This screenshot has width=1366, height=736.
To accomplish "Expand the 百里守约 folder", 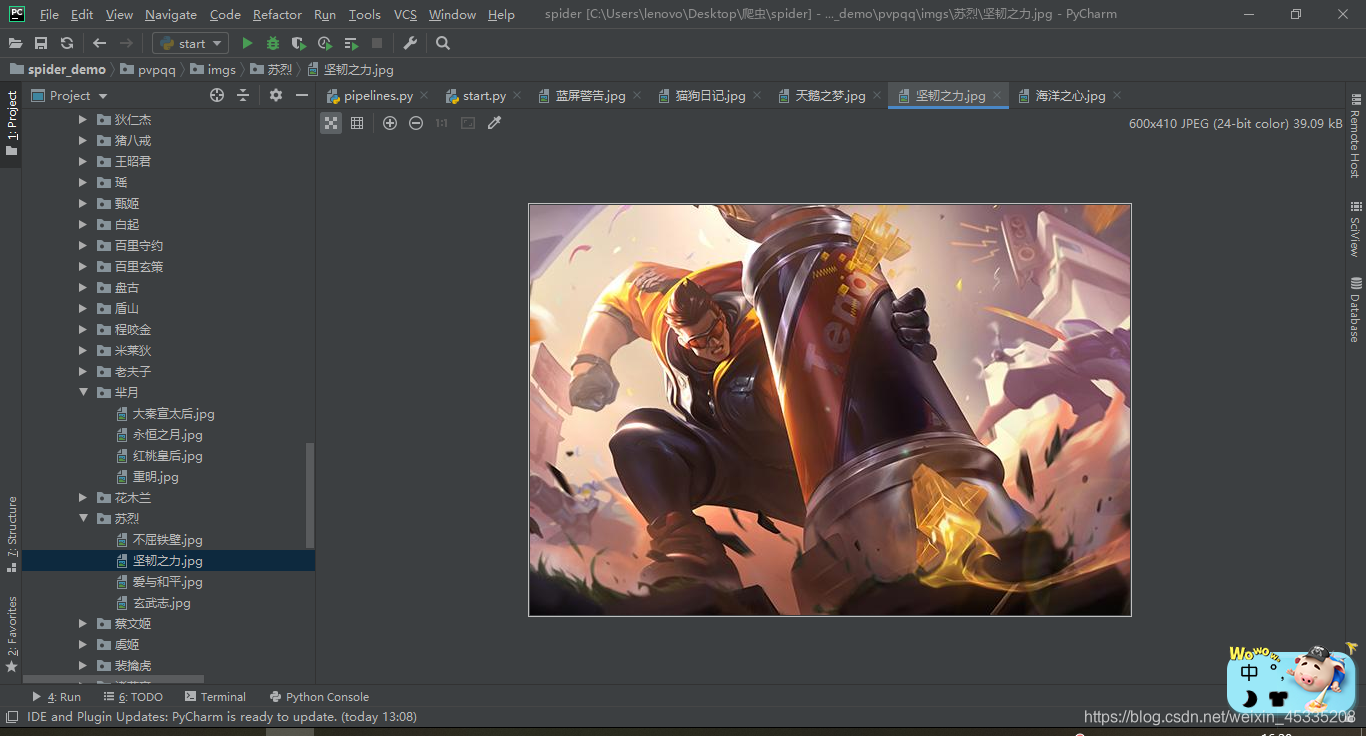I will click(84, 246).
